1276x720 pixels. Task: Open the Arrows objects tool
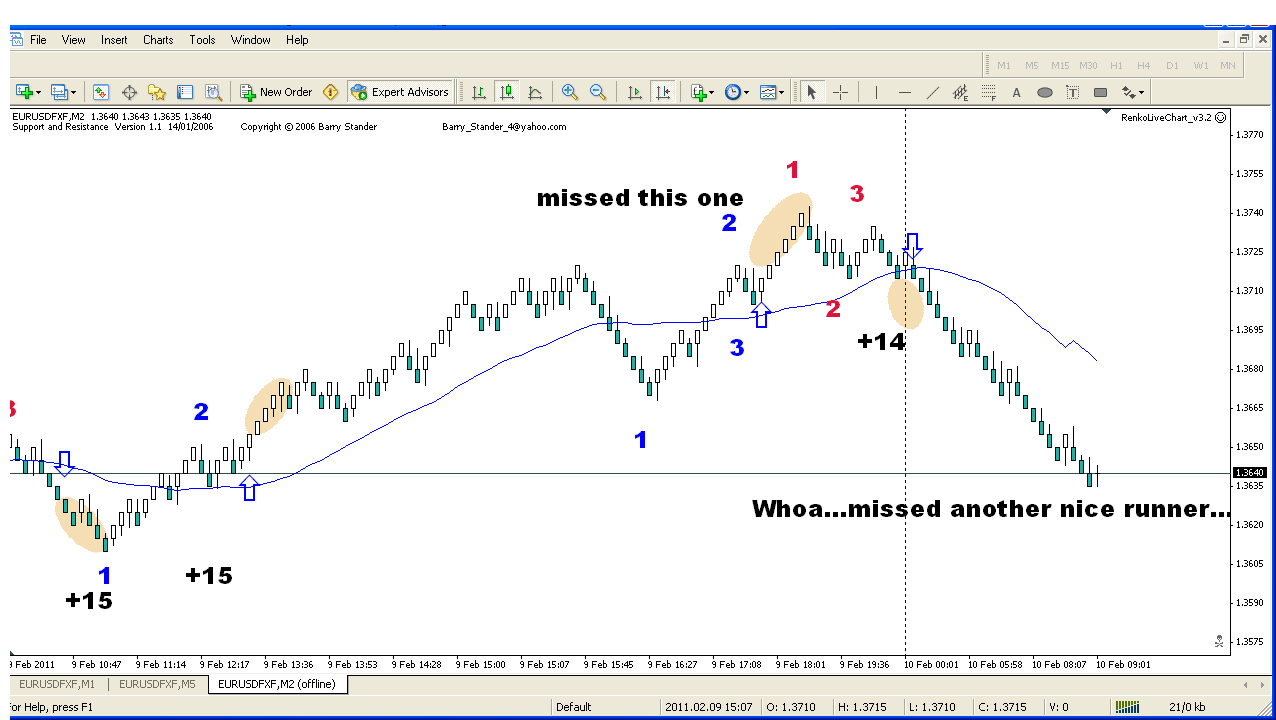[x=1127, y=92]
